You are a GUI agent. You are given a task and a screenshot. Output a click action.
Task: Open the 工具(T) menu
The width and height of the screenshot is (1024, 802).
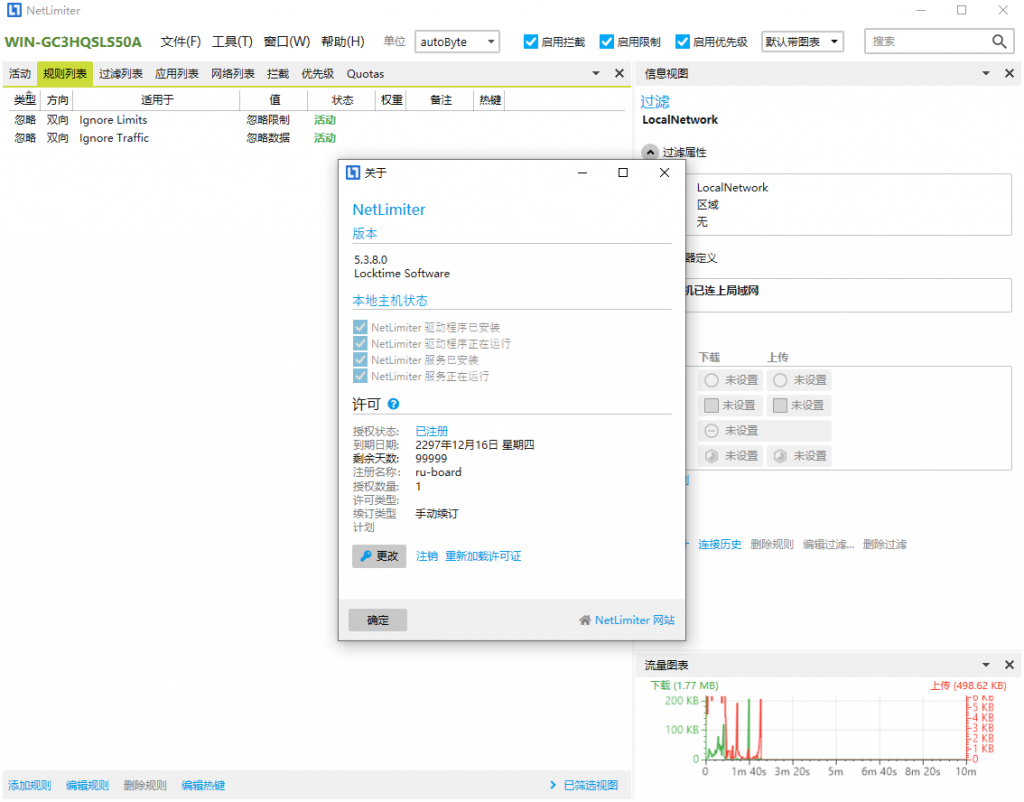[x=234, y=41]
